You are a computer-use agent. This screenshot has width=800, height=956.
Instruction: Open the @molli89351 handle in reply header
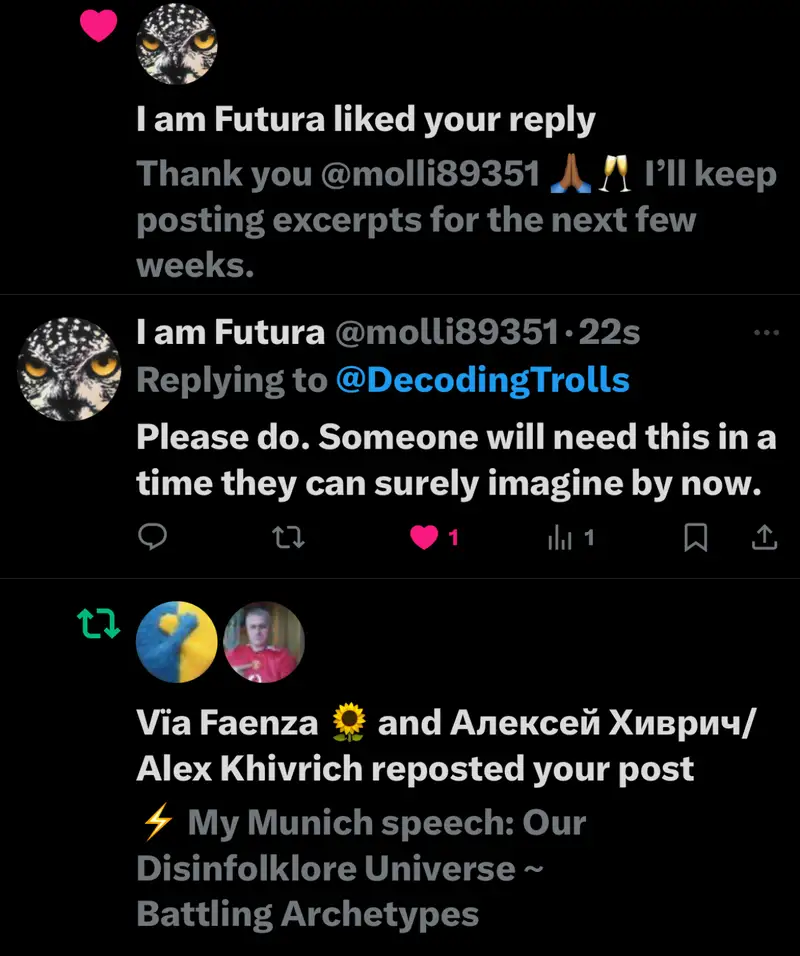pyautogui.click(x=445, y=332)
